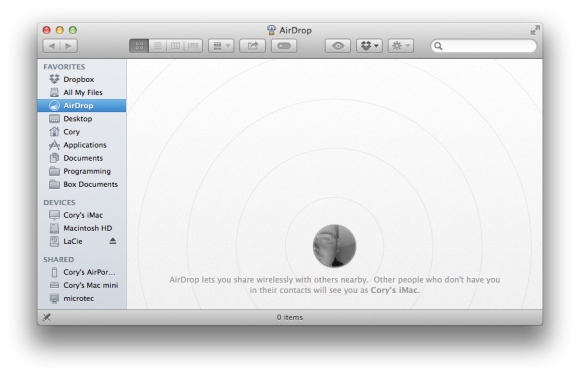
Task: Switch to column view mode
Action: click(x=175, y=46)
